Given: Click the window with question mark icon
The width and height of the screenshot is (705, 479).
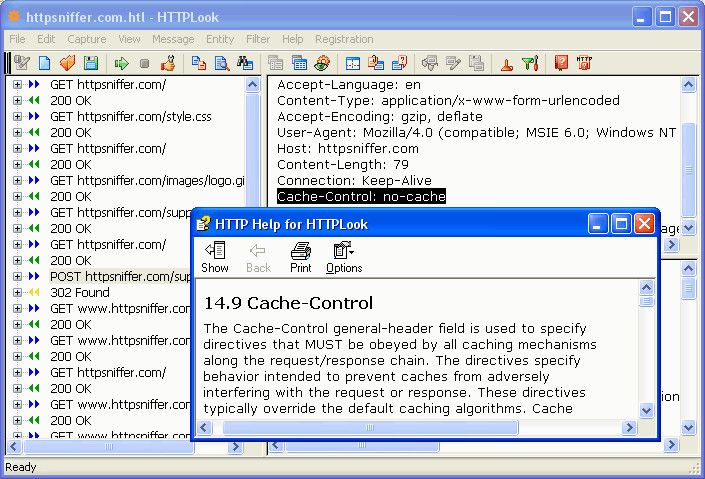Looking at the screenshot, I should (x=399, y=63).
